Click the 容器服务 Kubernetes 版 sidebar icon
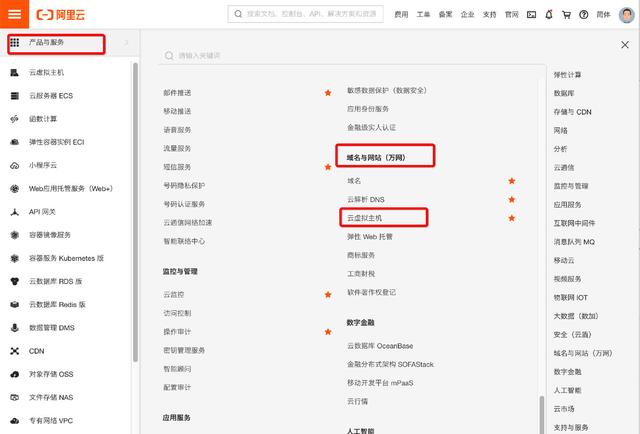This screenshot has width=640, height=434. tap(15, 258)
